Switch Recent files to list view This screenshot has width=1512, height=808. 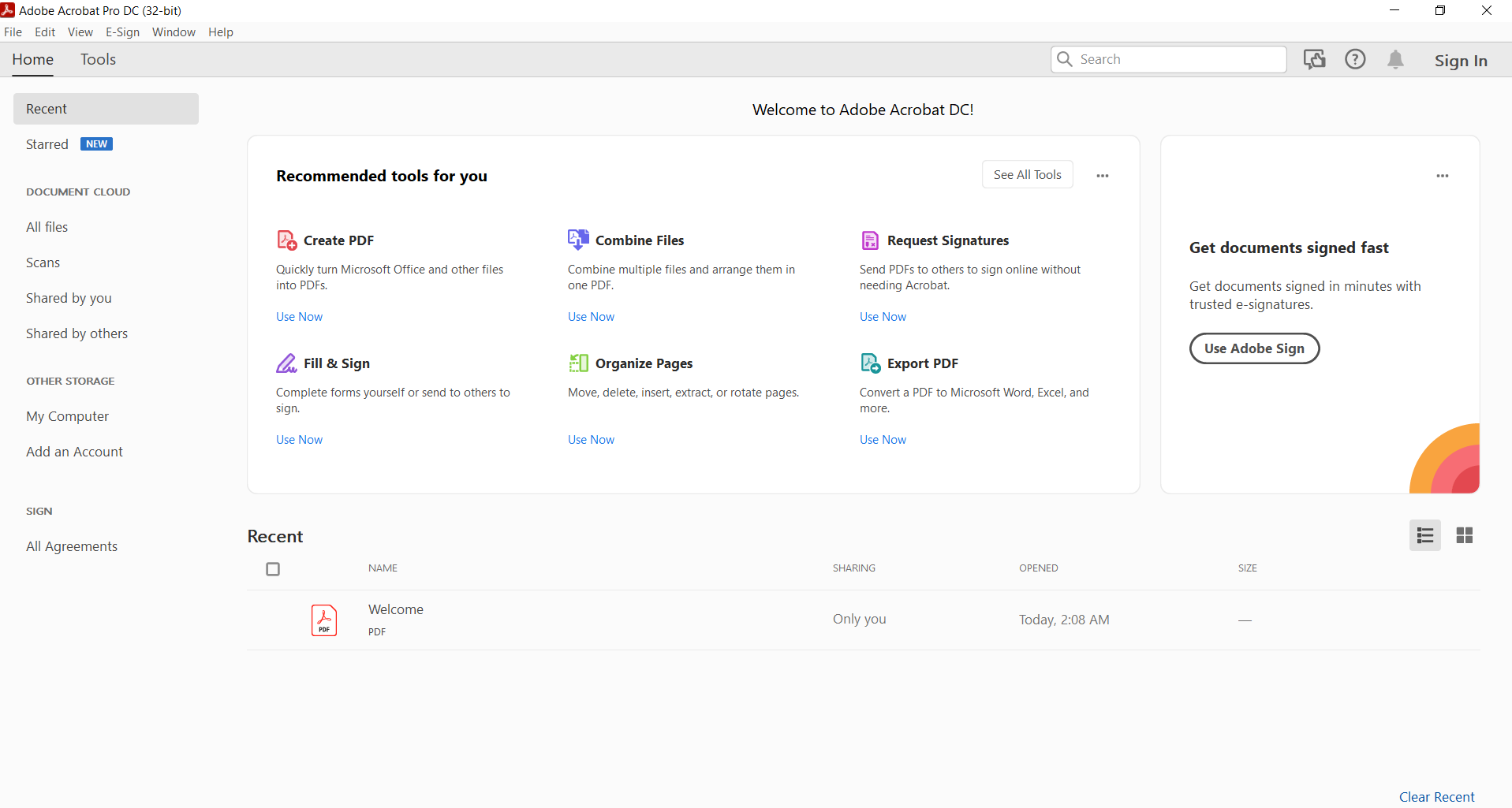pos(1424,536)
